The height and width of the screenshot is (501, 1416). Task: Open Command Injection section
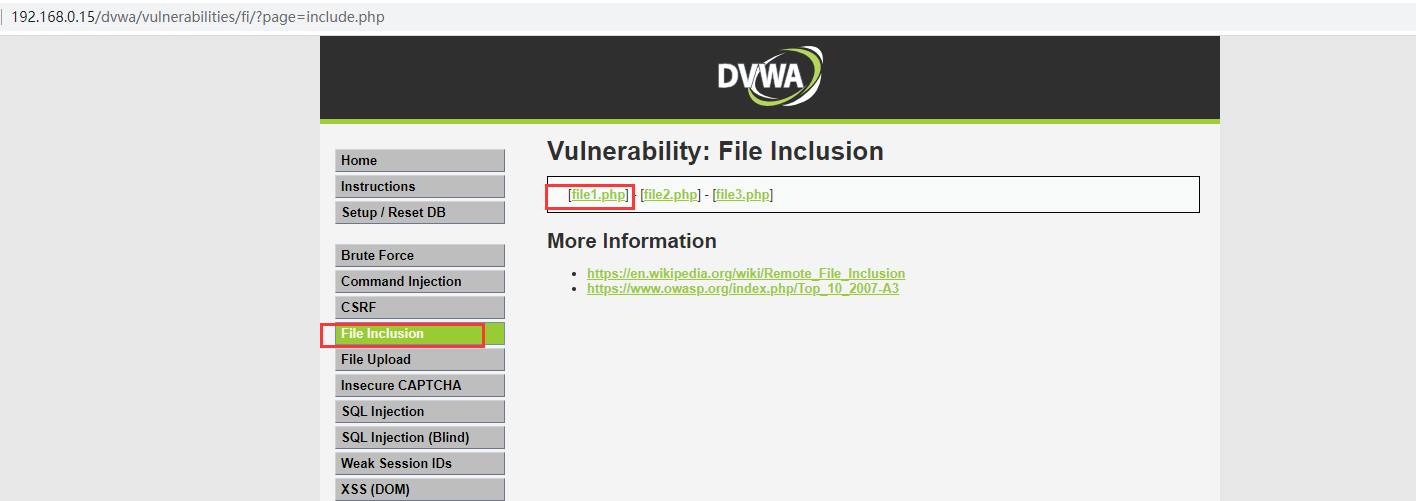coord(419,282)
